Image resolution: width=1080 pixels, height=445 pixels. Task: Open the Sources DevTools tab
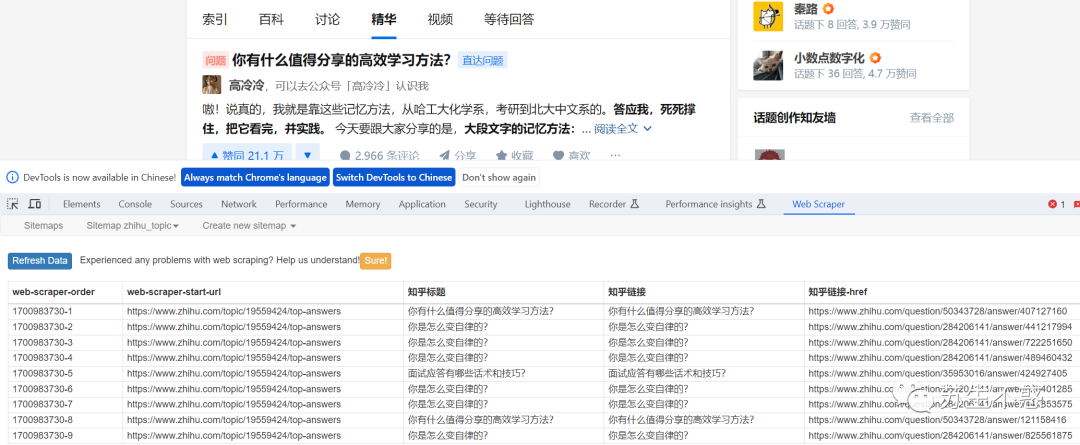click(x=186, y=204)
